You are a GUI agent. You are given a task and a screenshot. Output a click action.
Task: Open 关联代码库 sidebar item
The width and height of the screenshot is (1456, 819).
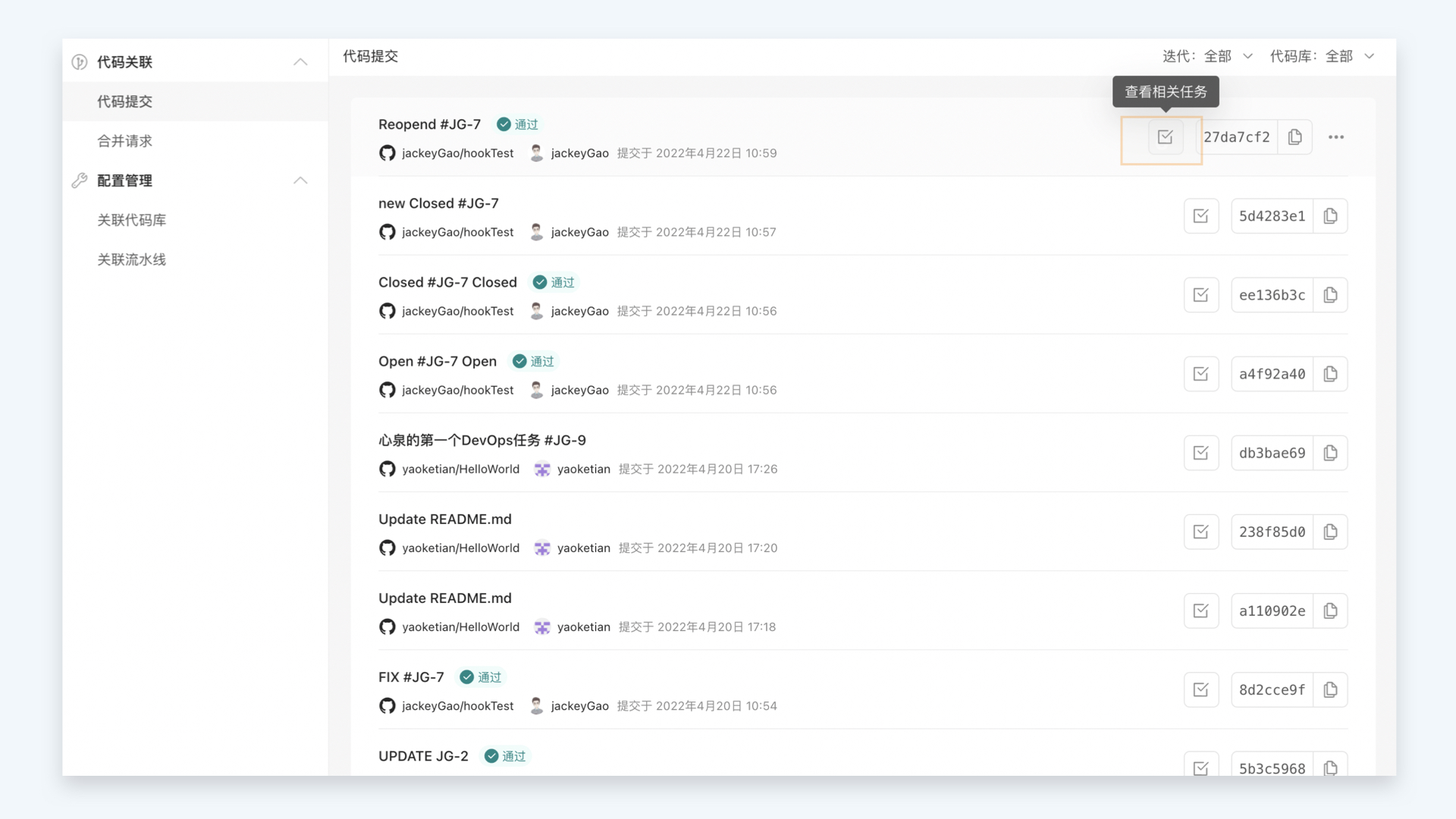click(x=131, y=220)
